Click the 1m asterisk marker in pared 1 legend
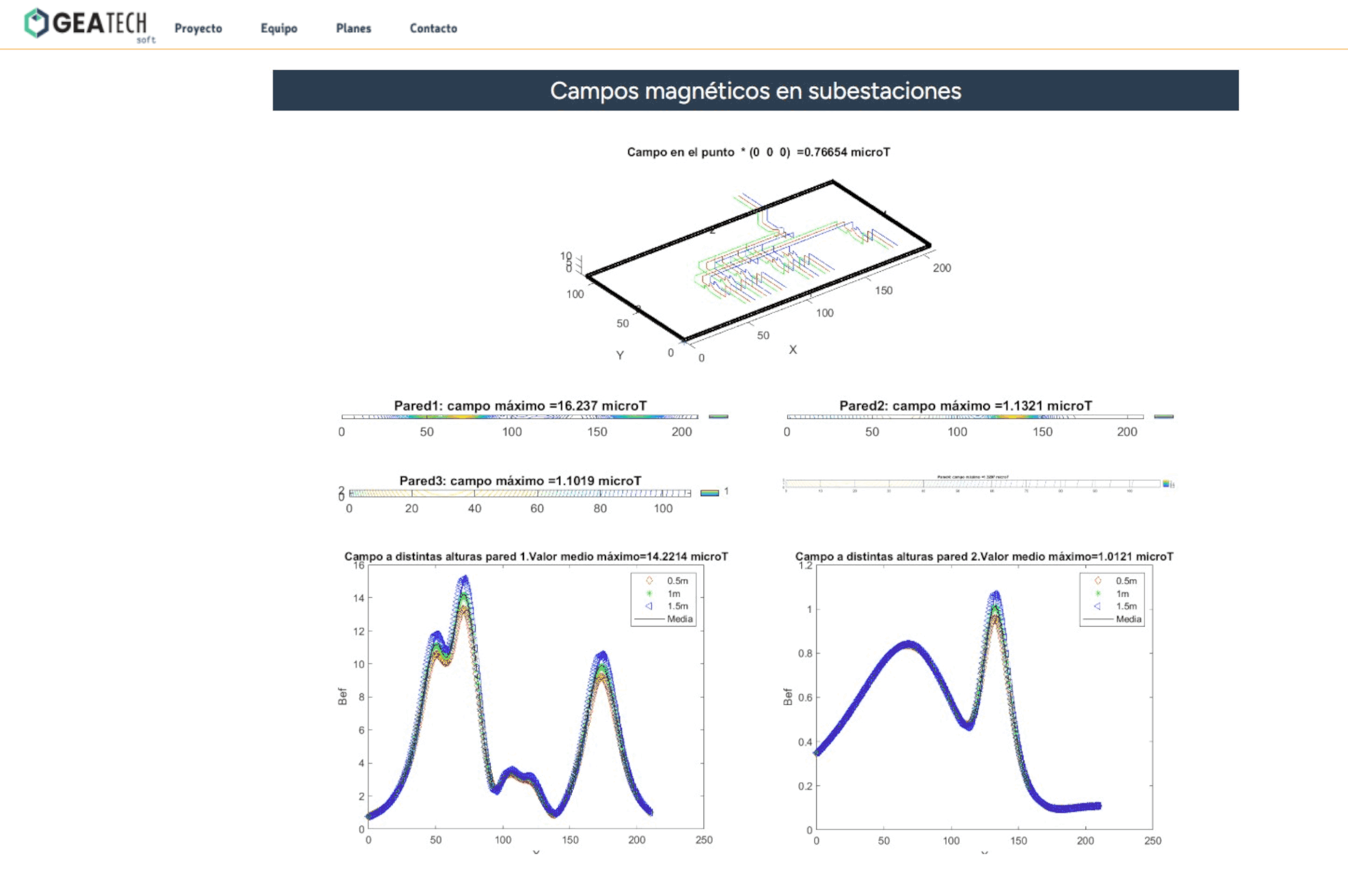The image size is (1348, 896). coord(649,593)
